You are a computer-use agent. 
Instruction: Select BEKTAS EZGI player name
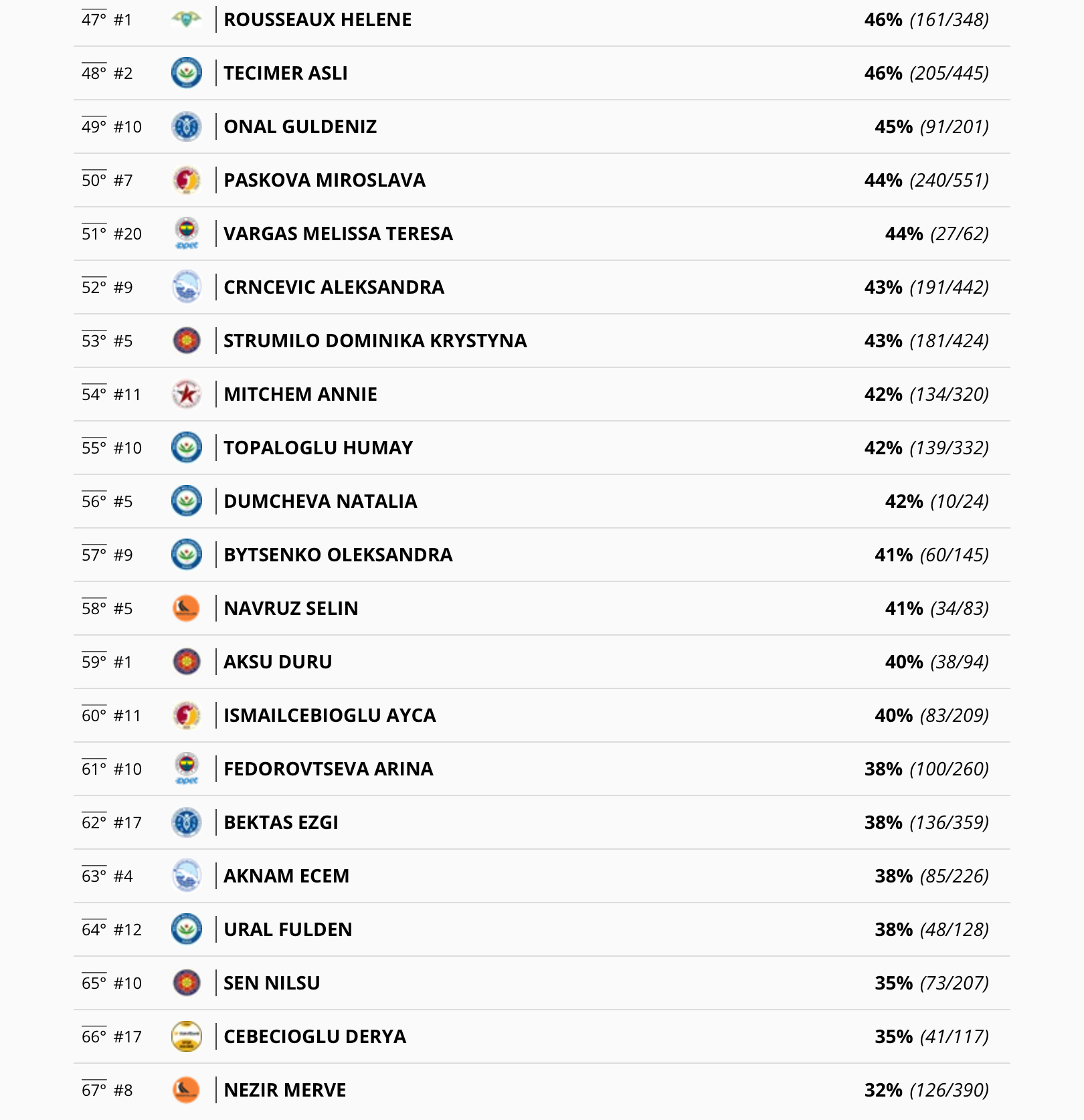pos(281,822)
